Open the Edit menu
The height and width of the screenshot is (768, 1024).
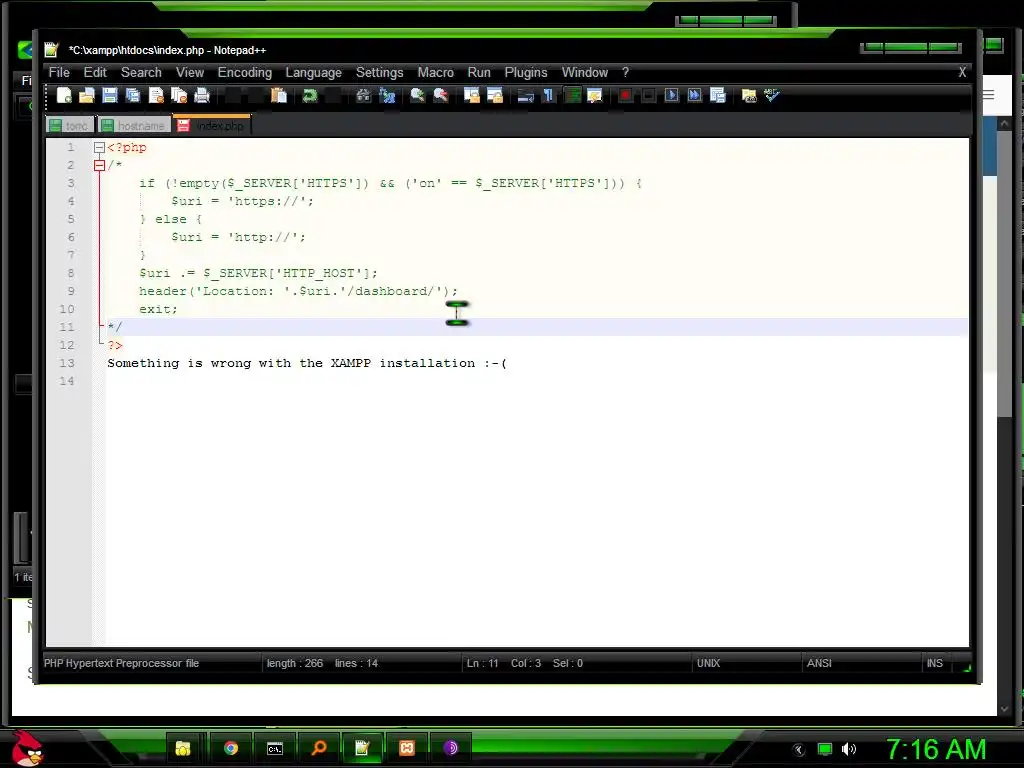95,72
